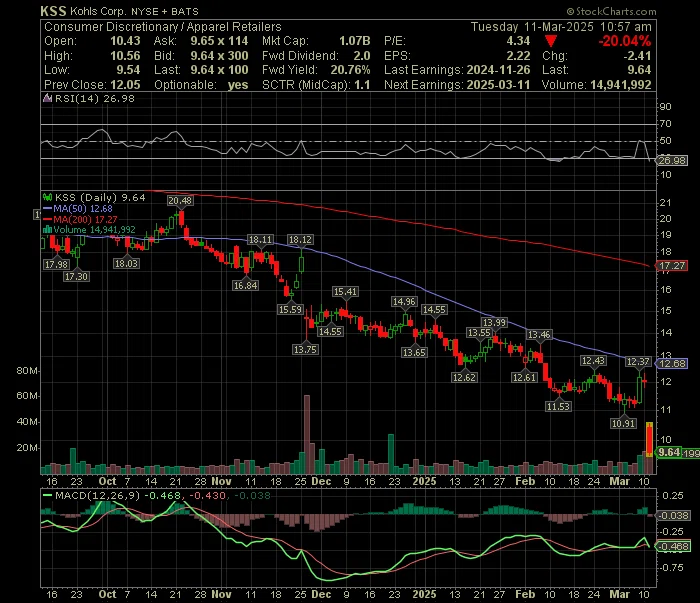Click the MA(50) 12.68 legend entry
The image size is (700, 603).
[78, 208]
